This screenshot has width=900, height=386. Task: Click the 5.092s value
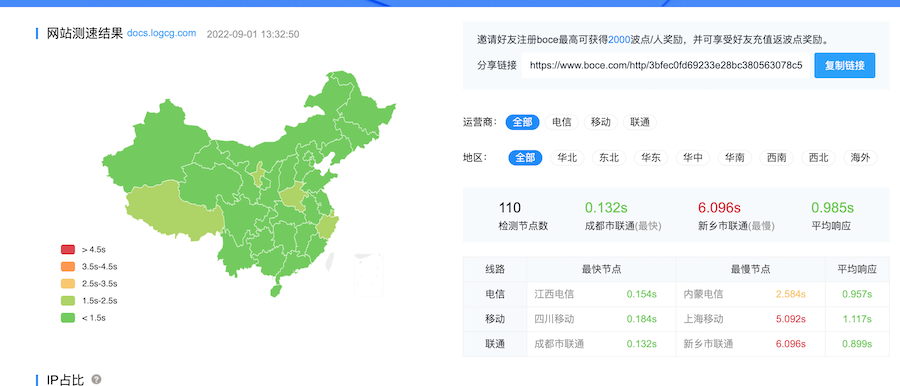tap(791, 319)
